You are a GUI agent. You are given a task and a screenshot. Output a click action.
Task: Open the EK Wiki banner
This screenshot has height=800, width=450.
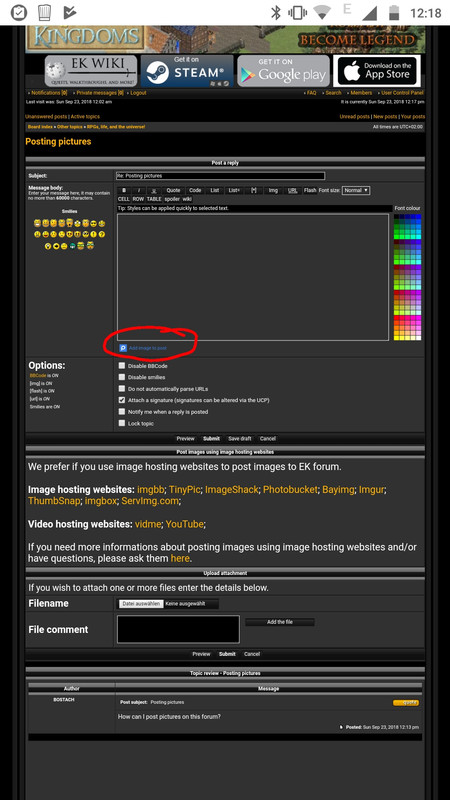coord(91,71)
